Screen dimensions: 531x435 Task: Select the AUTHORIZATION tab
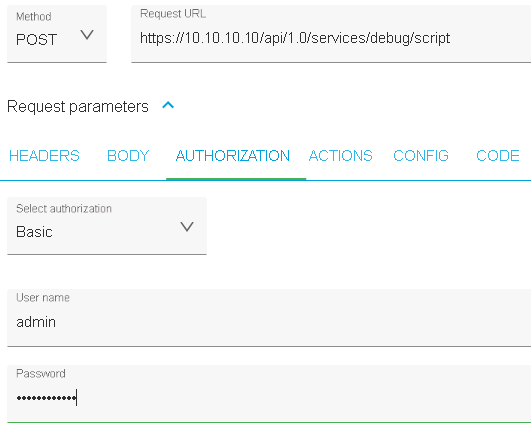tap(233, 156)
